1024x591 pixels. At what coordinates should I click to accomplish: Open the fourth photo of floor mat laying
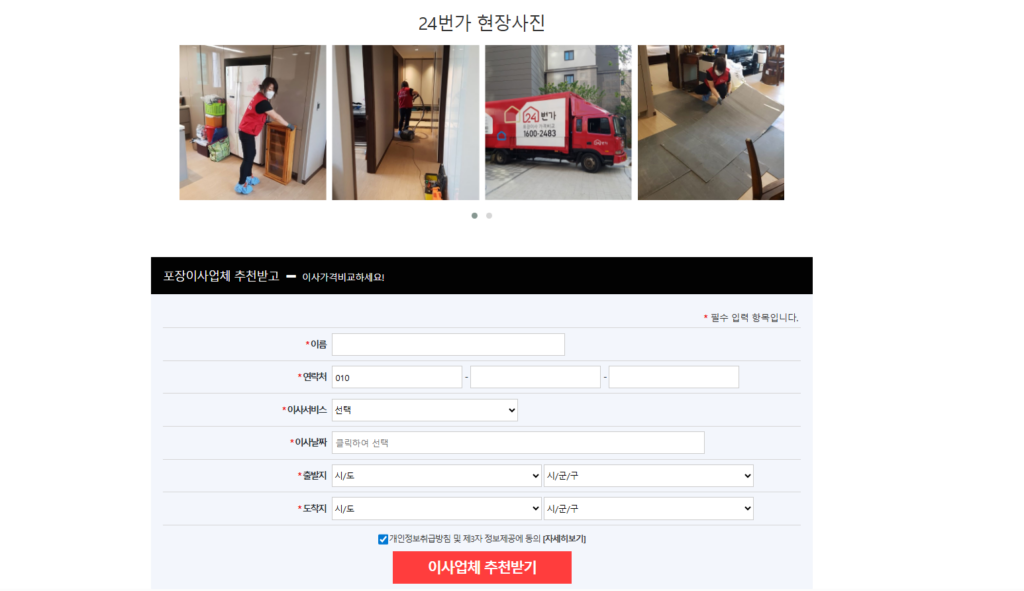tap(711, 122)
